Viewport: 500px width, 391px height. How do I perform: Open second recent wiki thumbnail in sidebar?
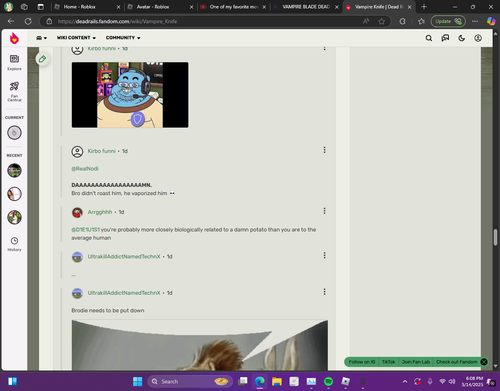pyautogui.click(x=14, y=194)
